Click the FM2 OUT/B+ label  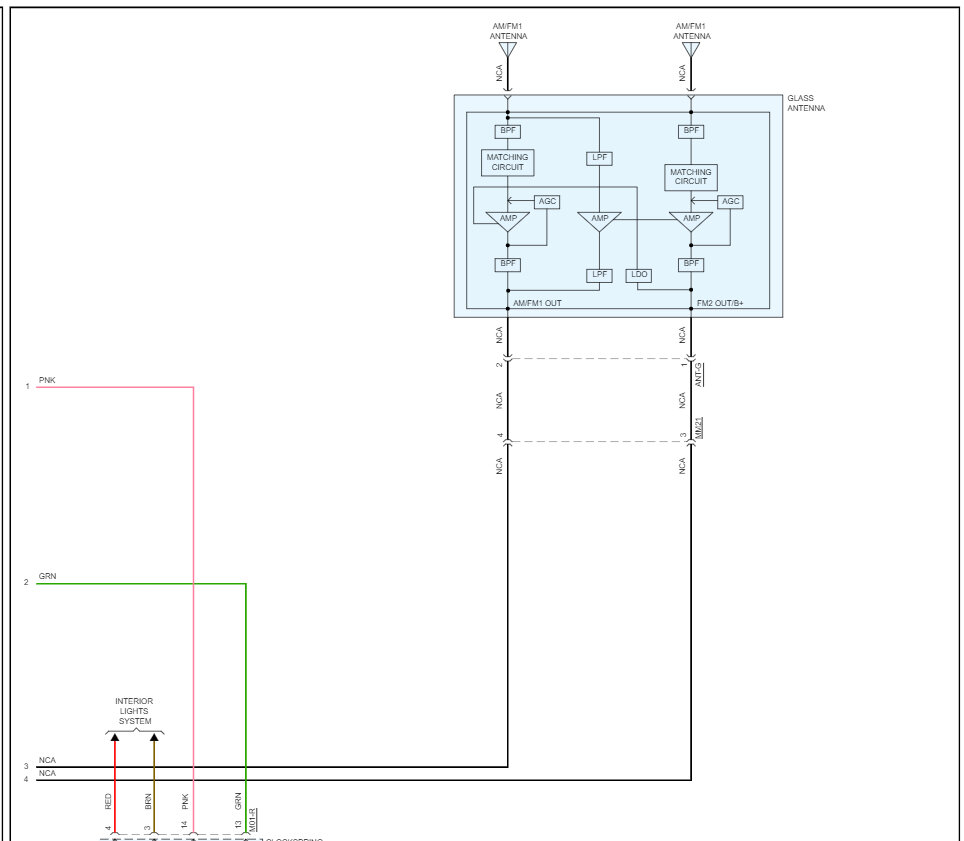click(x=719, y=303)
